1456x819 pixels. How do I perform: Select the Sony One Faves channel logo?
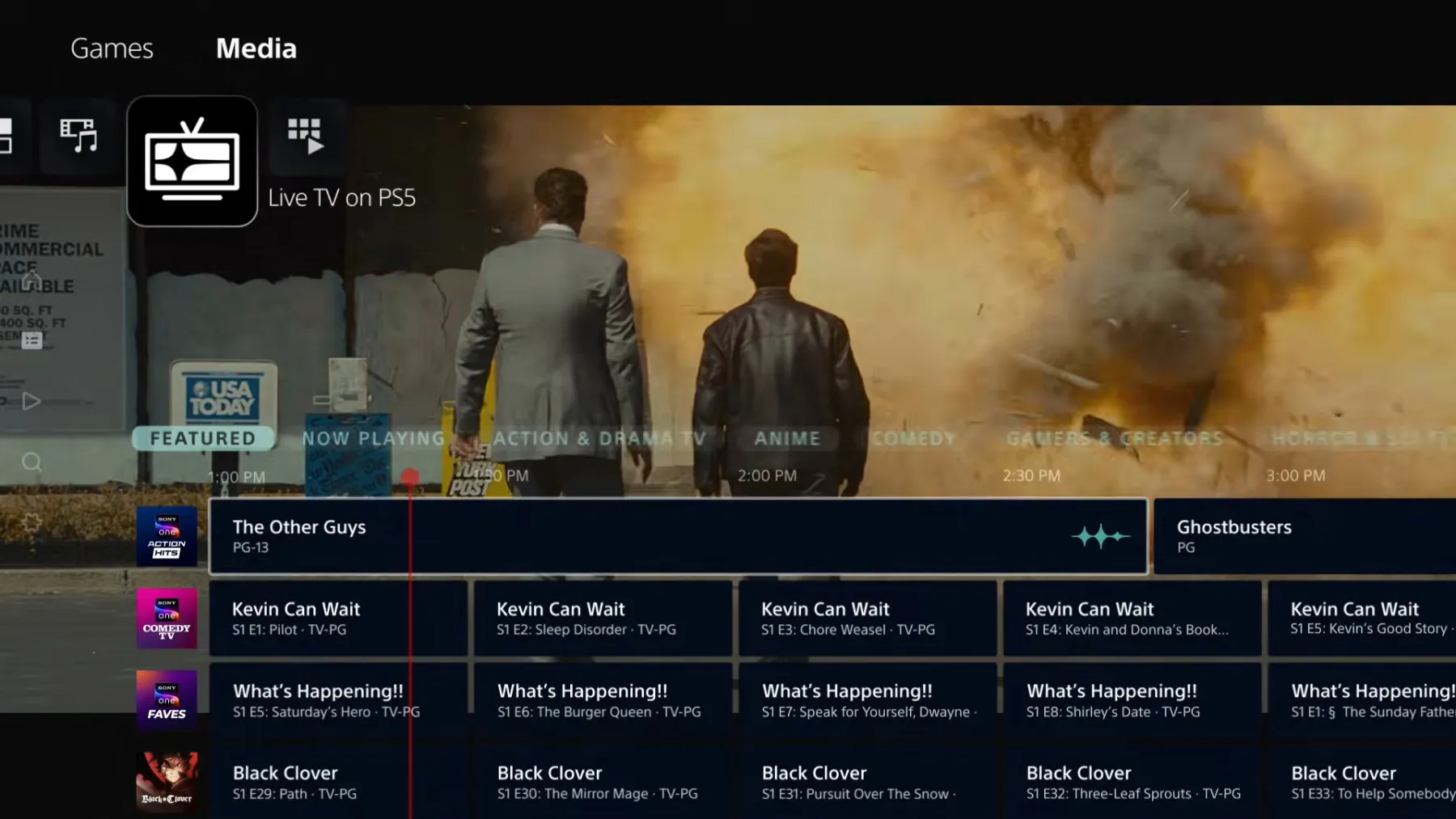click(167, 700)
